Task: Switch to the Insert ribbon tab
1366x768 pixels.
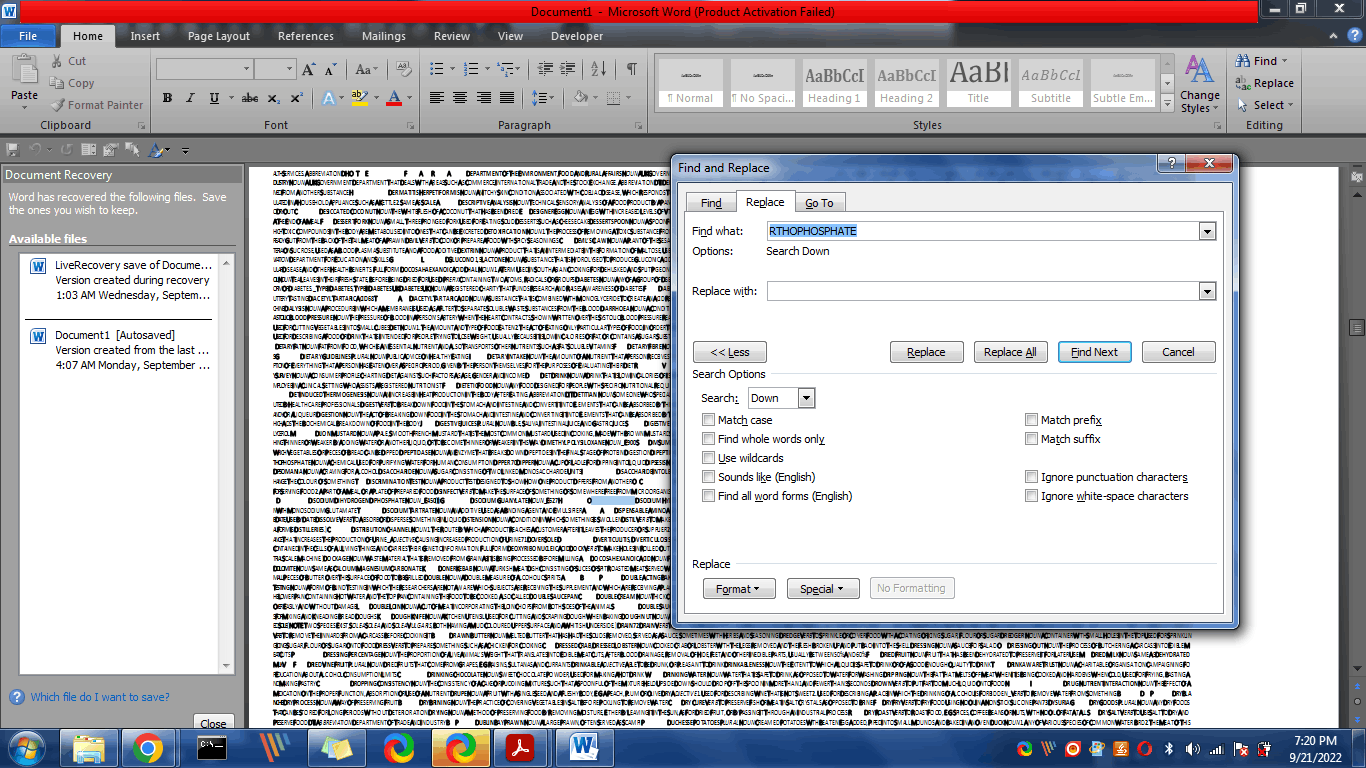Action: (x=145, y=36)
